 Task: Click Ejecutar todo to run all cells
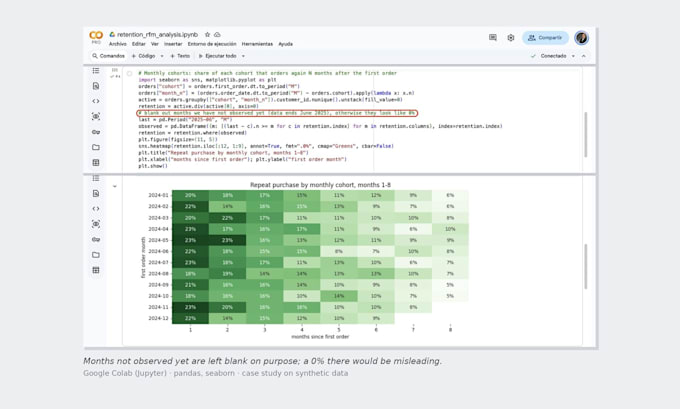point(217,56)
